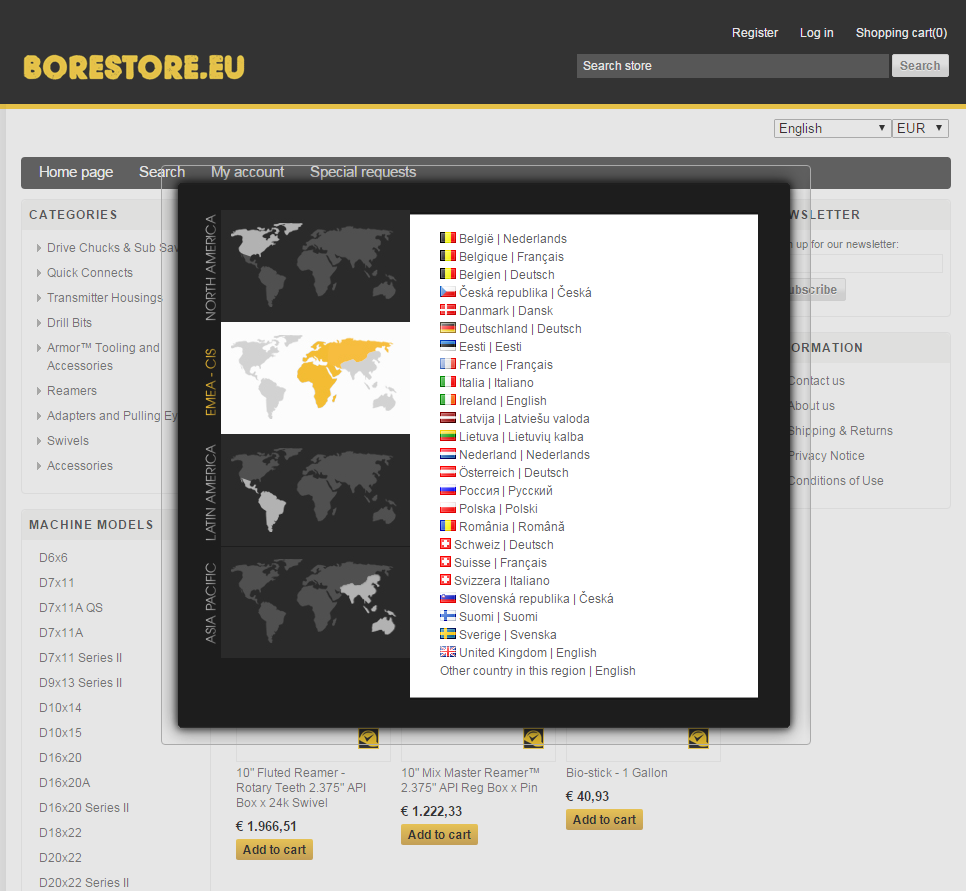Viewport: 966px width, 891px height.
Task: Open the D18x22 machine model
Action: tap(60, 832)
